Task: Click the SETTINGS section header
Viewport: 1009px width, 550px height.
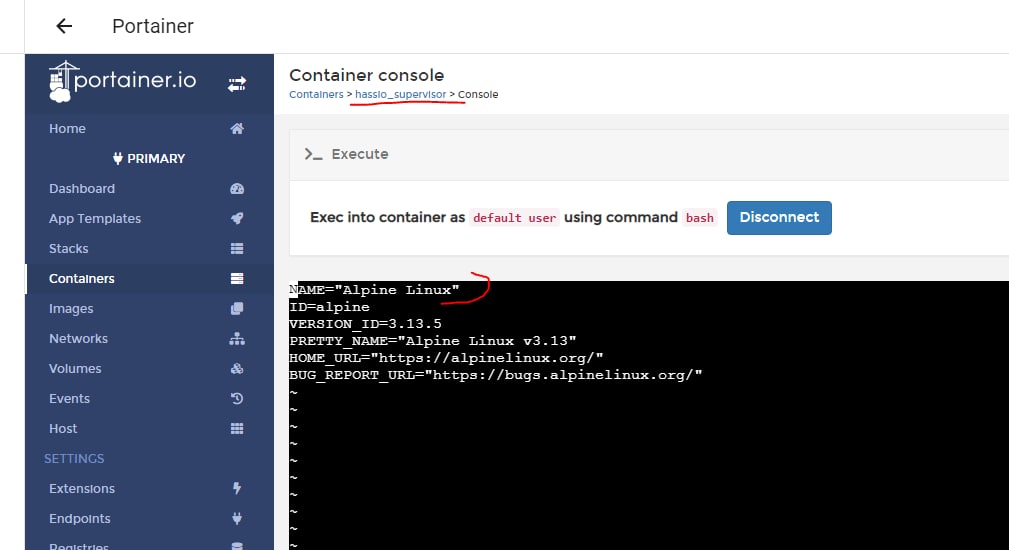Action: pyautogui.click(x=74, y=459)
